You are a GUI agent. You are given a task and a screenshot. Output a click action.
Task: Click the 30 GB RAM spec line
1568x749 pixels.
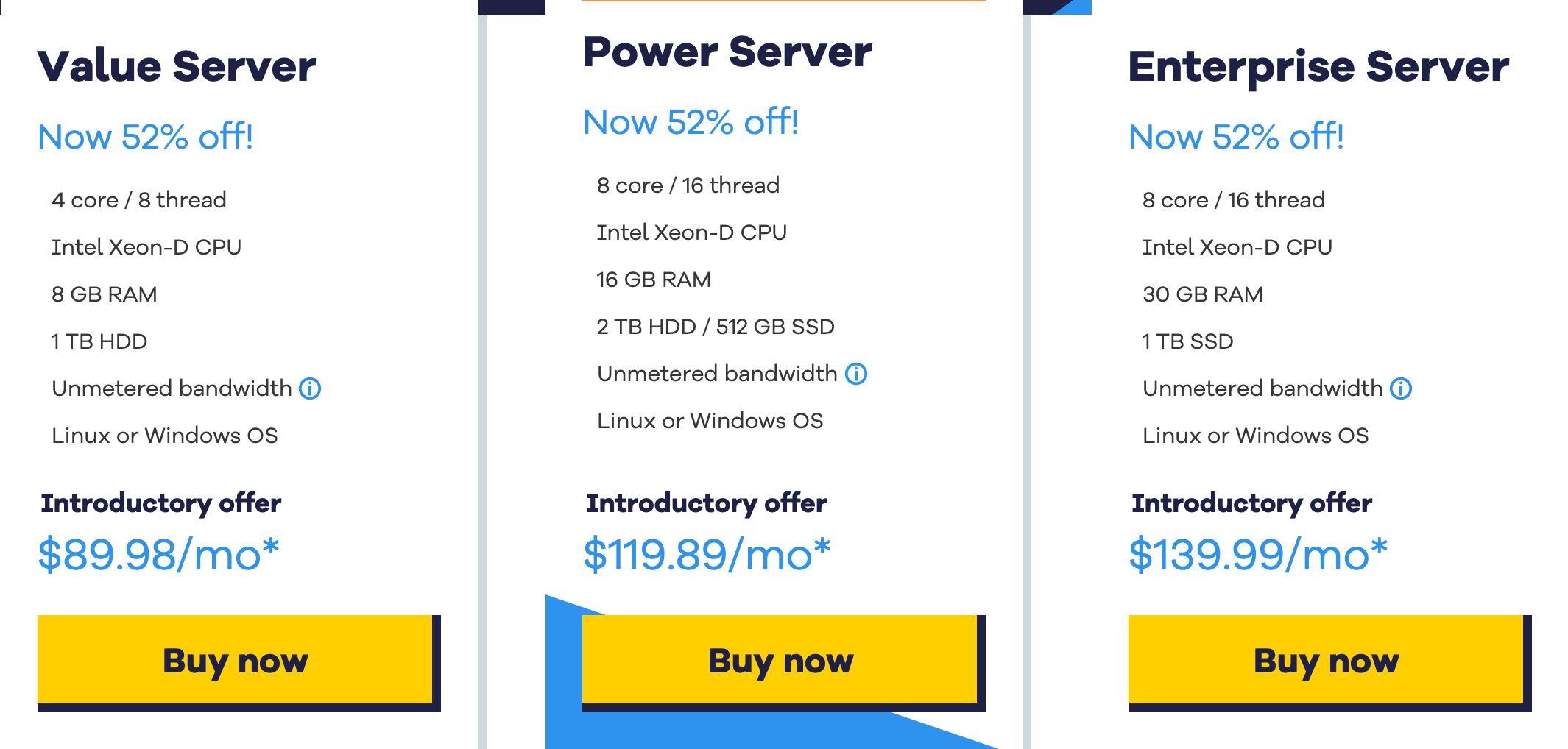[x=1203, y=294]
